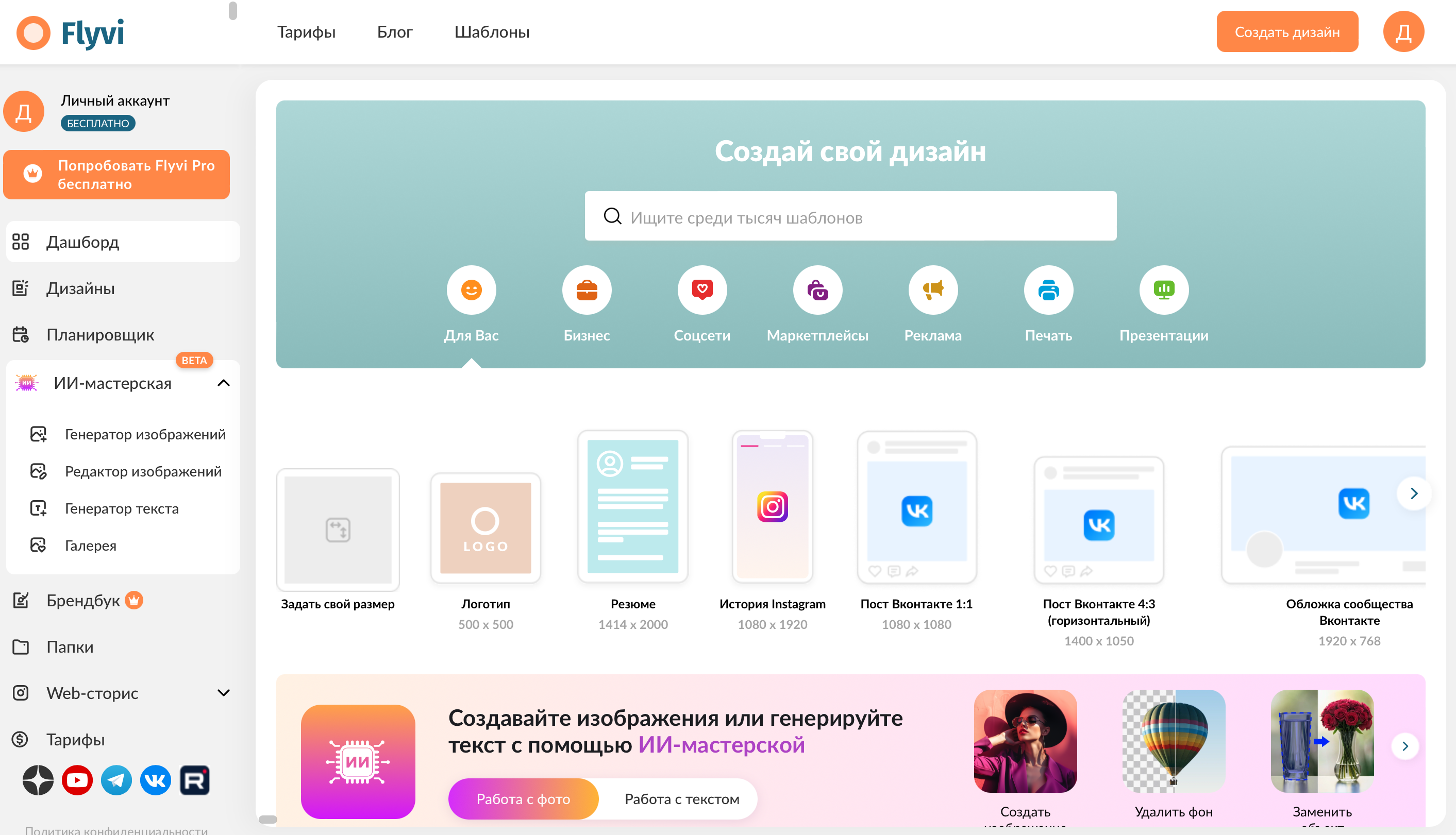Screen dimensions: 1456x835
Task: Click Задать свой размер thumbnail
Action: pos(338,530)
